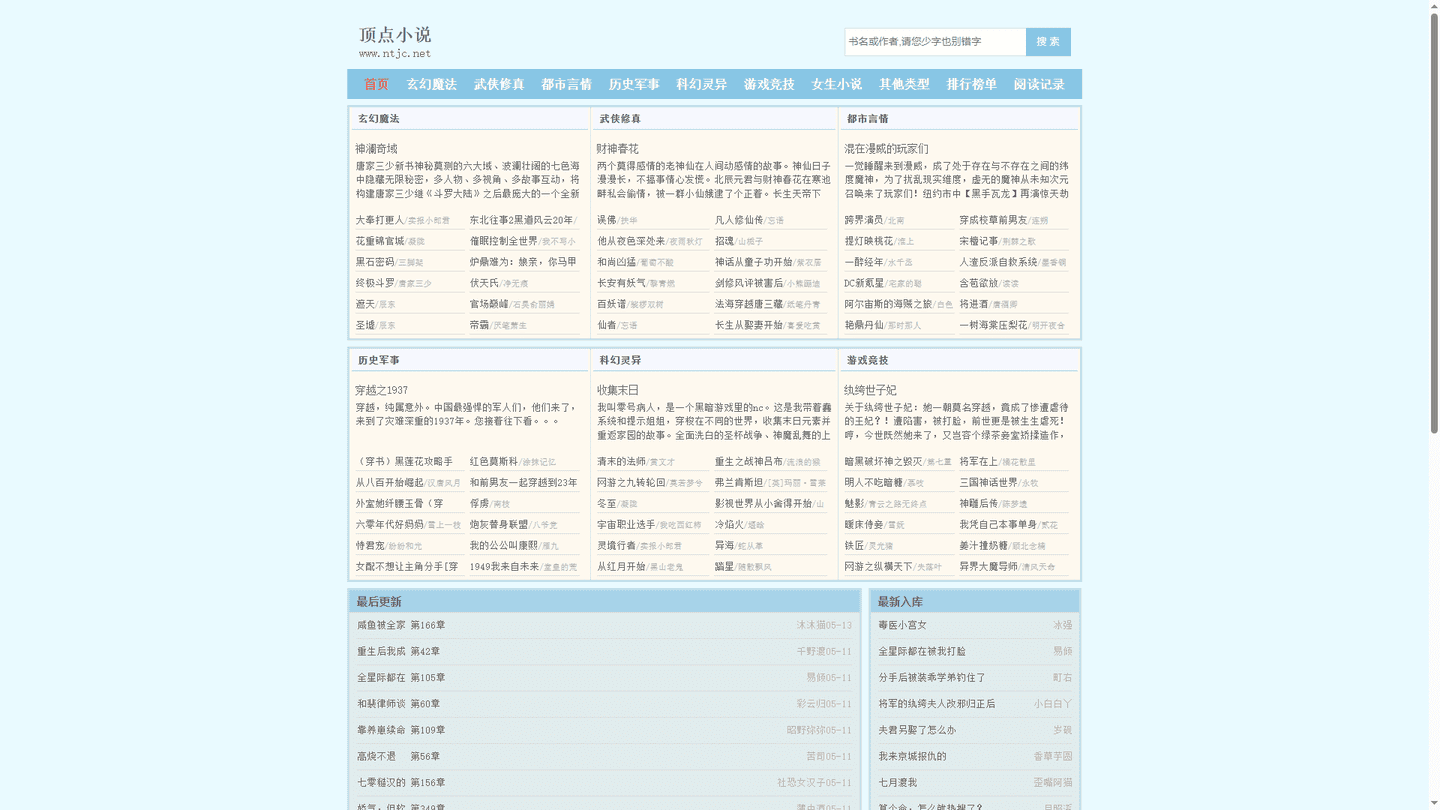Open the novel 阿尔宙斯的海贼之旅
The width and height of the screenshot is (1440, 810).
coord(888,304)
